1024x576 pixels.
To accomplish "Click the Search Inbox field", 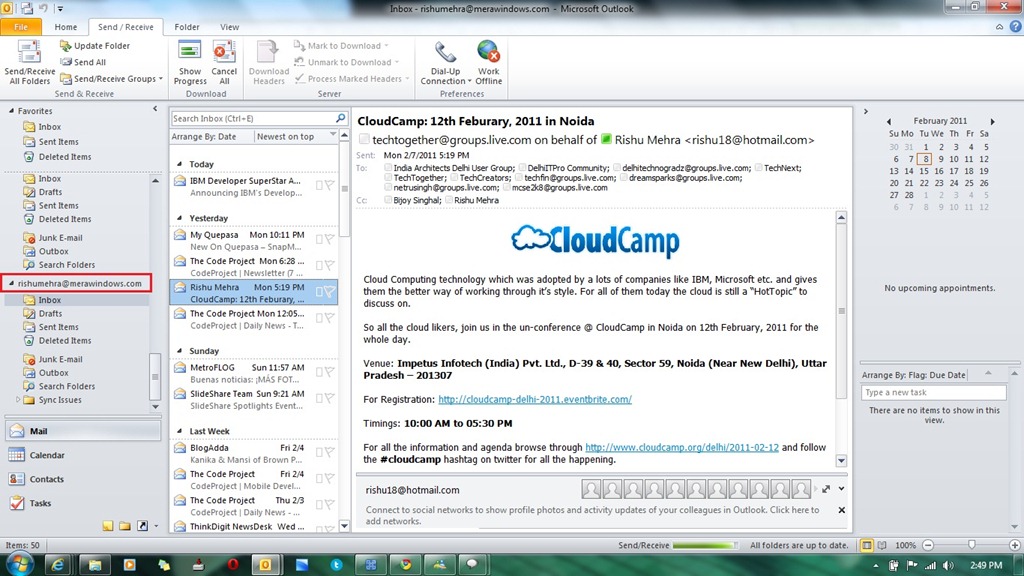I will click(253, 118).
